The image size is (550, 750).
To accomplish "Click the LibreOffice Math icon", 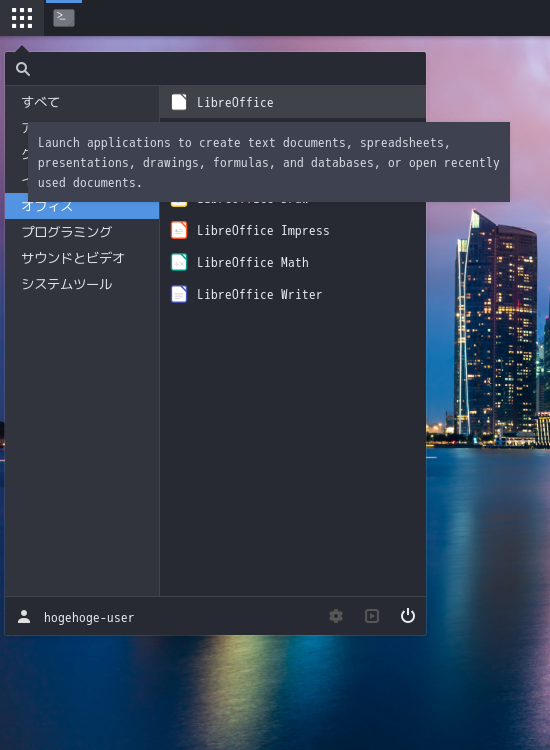I will (179, 263).
